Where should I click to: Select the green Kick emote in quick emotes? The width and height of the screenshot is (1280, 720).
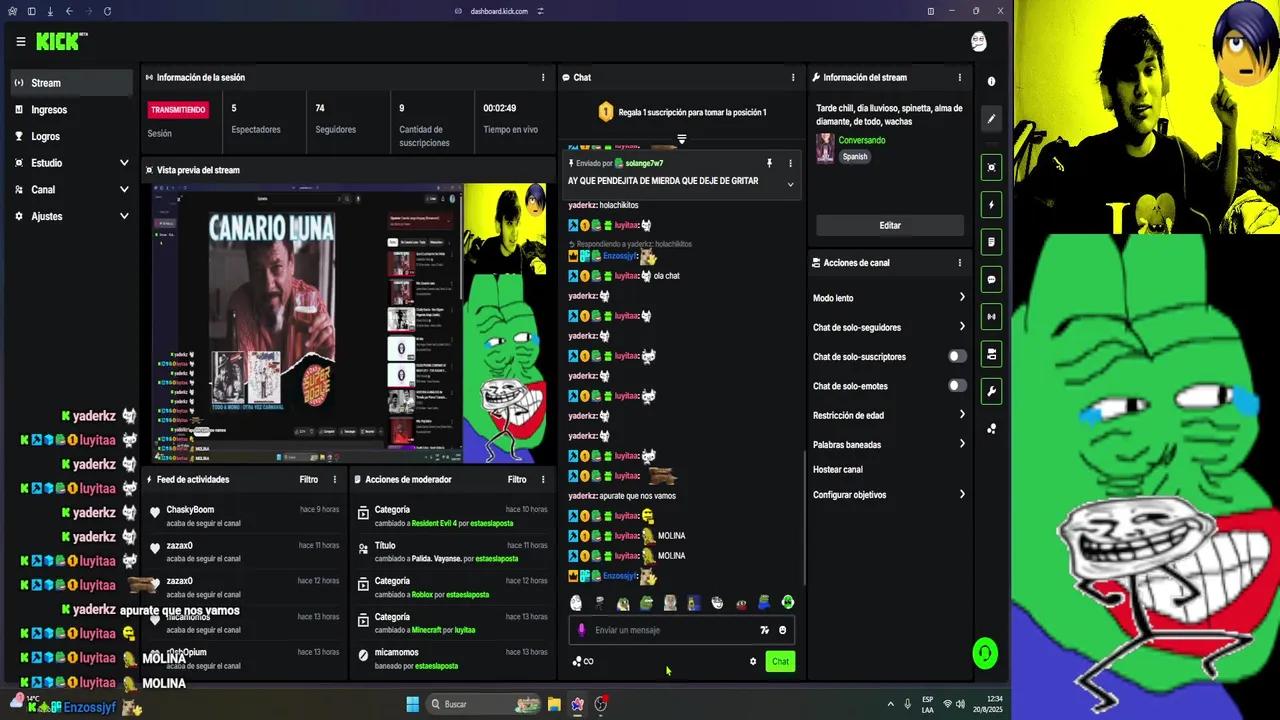[788, 603]
